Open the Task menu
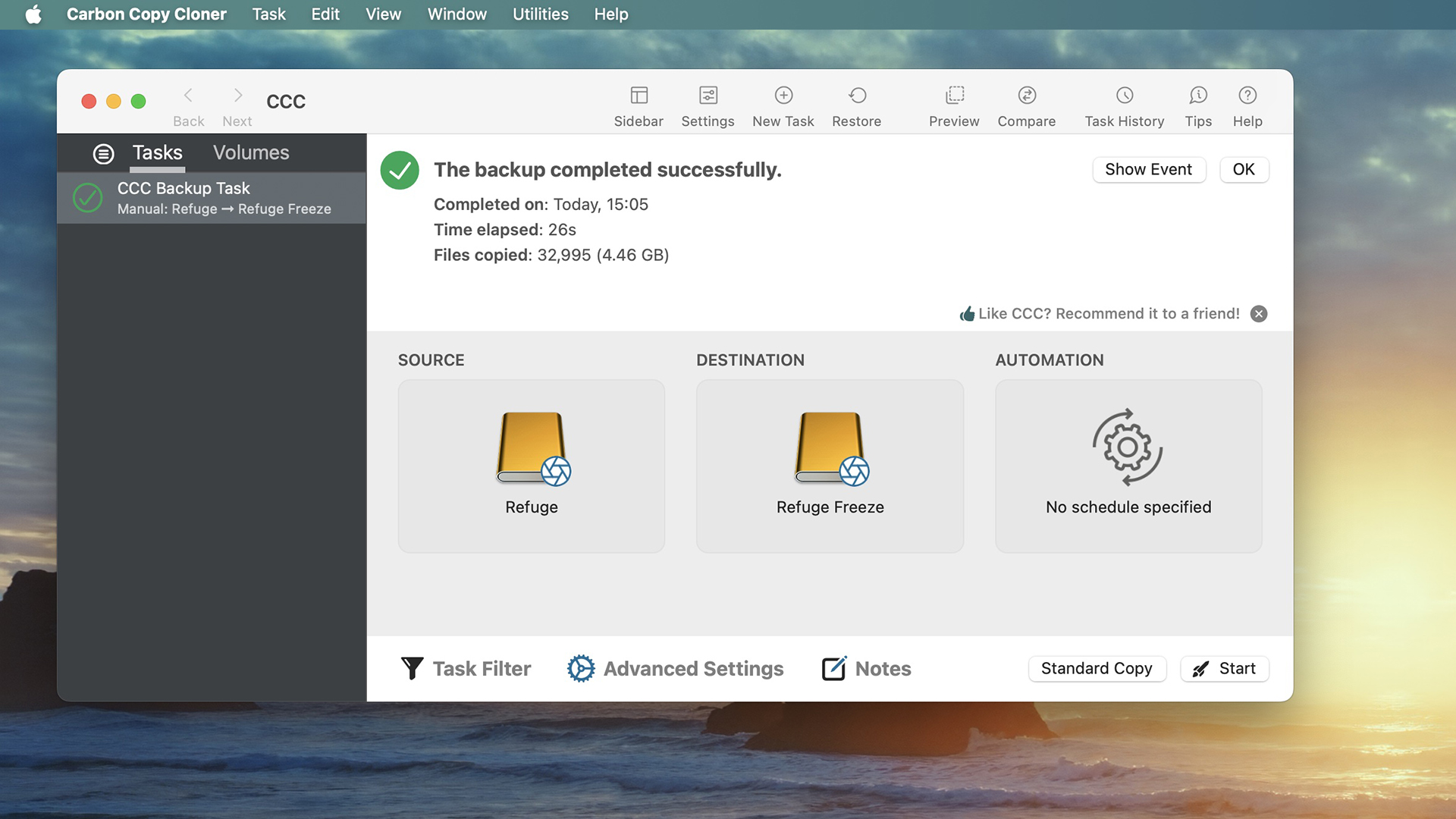This screenshot has width=1456, height=819. pos(268,14)
